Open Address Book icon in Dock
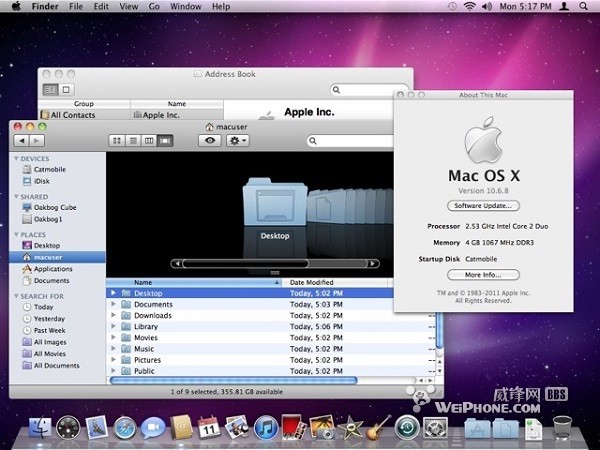 (x=181, y=427)
